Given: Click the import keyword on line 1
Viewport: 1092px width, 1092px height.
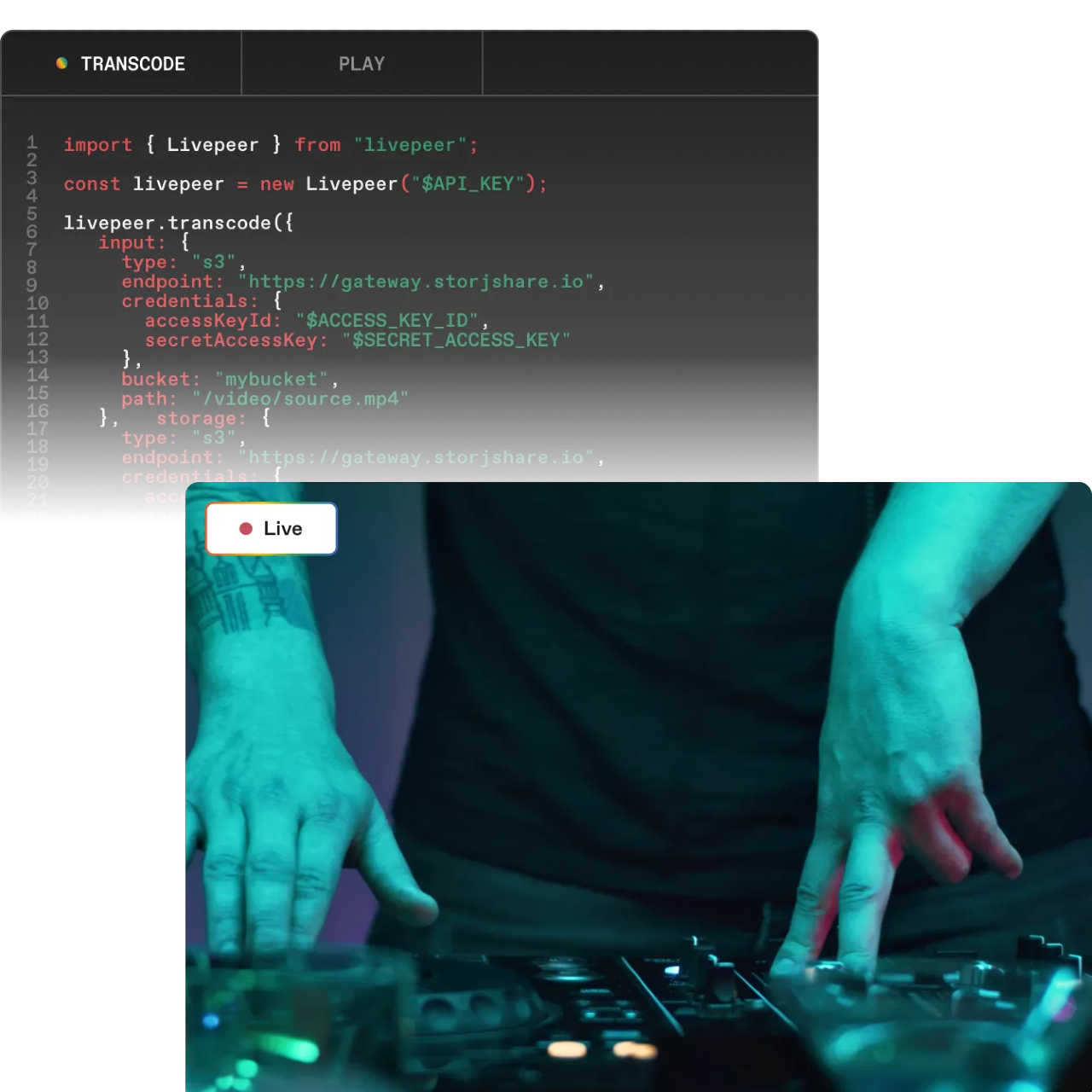Looking at the screenshot, I should pos(97,144).
